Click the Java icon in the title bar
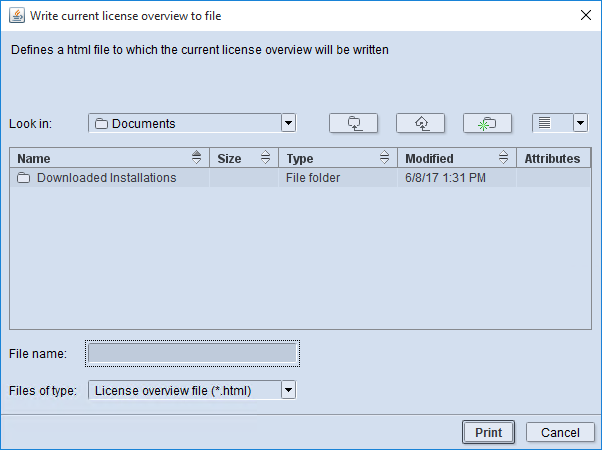This screenshot has width=602, height=450. (x=16, y=15)
